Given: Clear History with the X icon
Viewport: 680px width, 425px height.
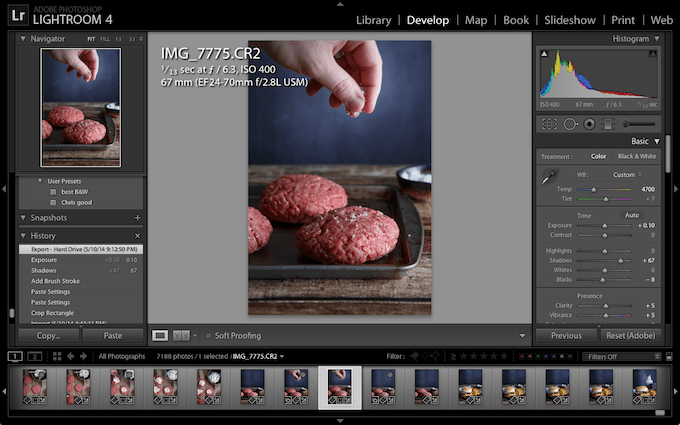Looking at the screenshot, I should (x=137, y=236).
